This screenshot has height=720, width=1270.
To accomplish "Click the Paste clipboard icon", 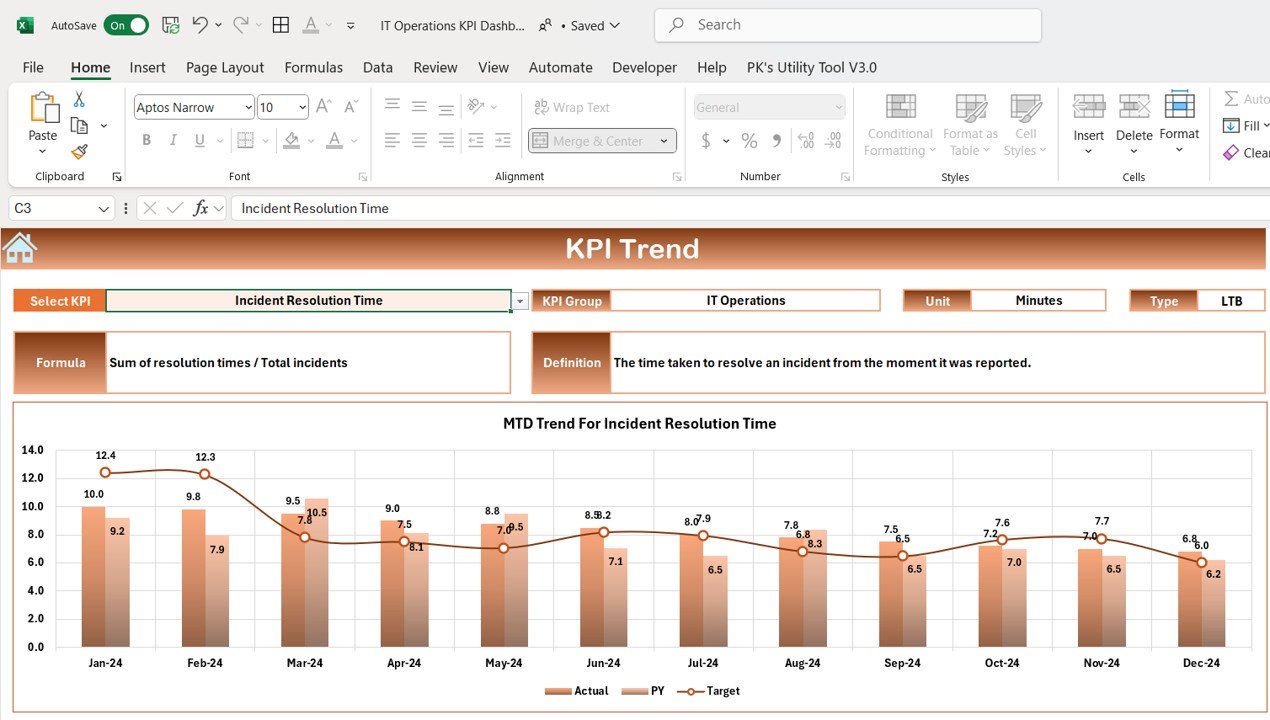I will tap(43, 108).
